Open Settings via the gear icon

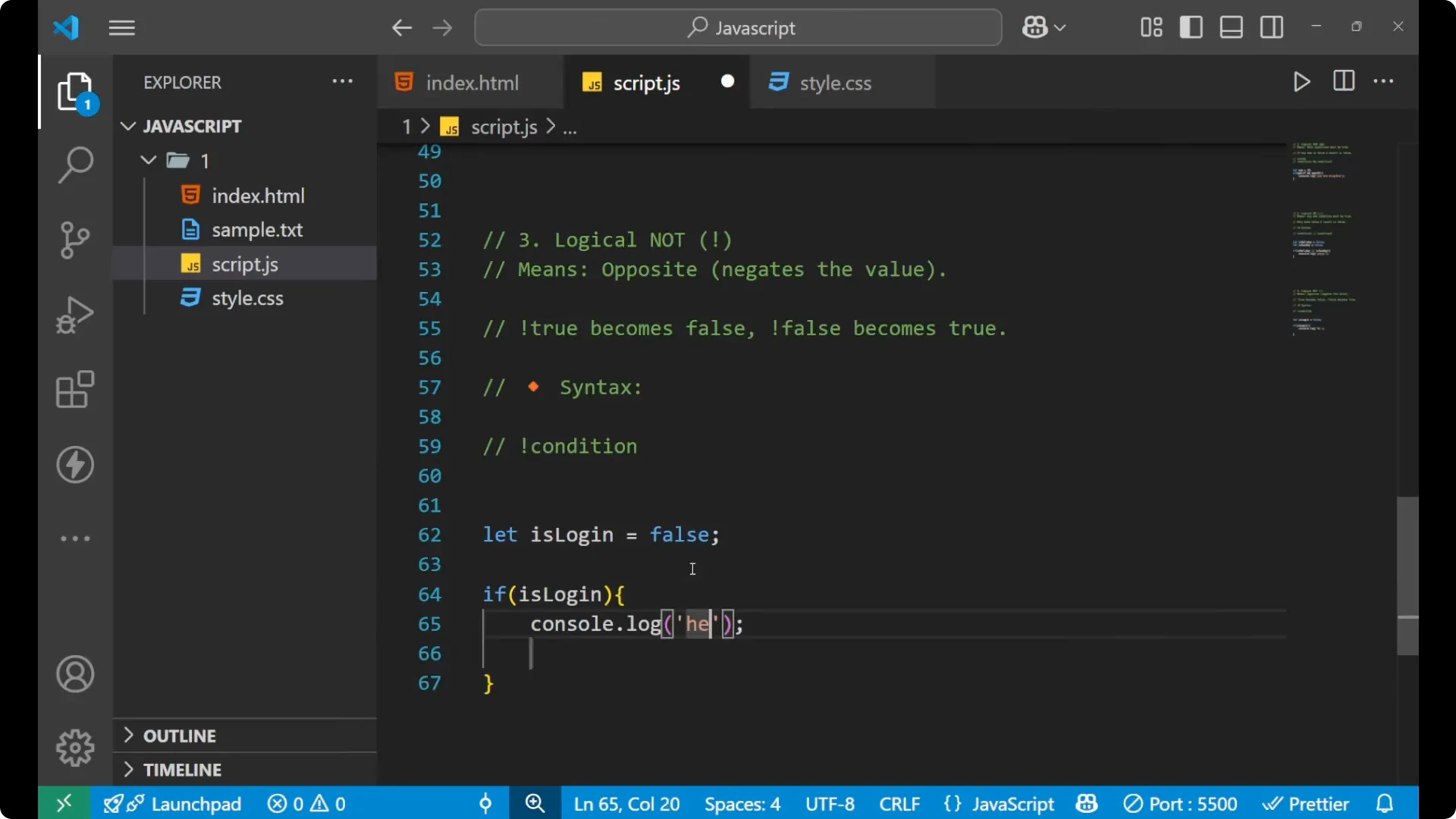point(75,747)
